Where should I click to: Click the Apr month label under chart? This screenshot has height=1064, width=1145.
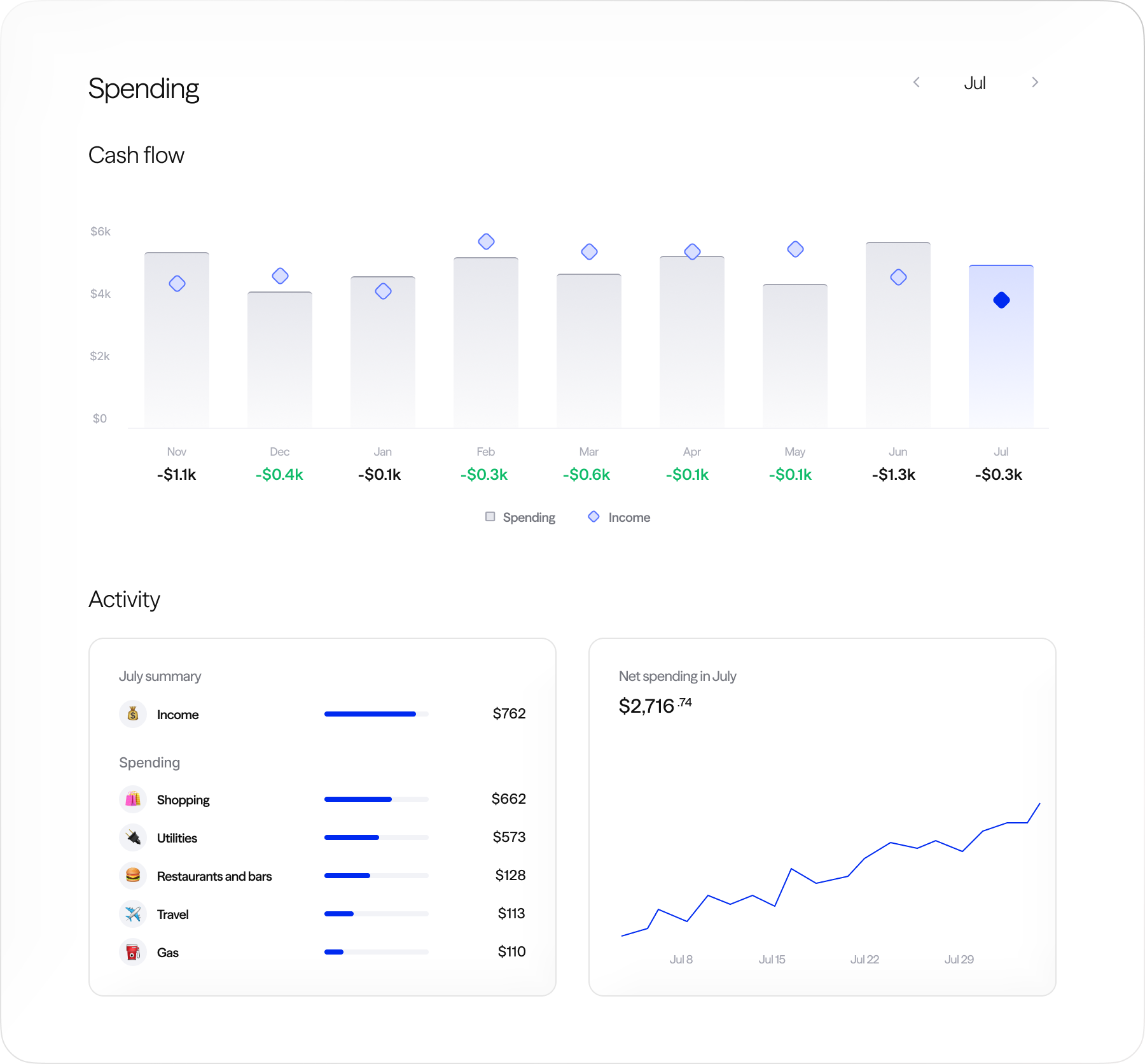pos(691,452)
